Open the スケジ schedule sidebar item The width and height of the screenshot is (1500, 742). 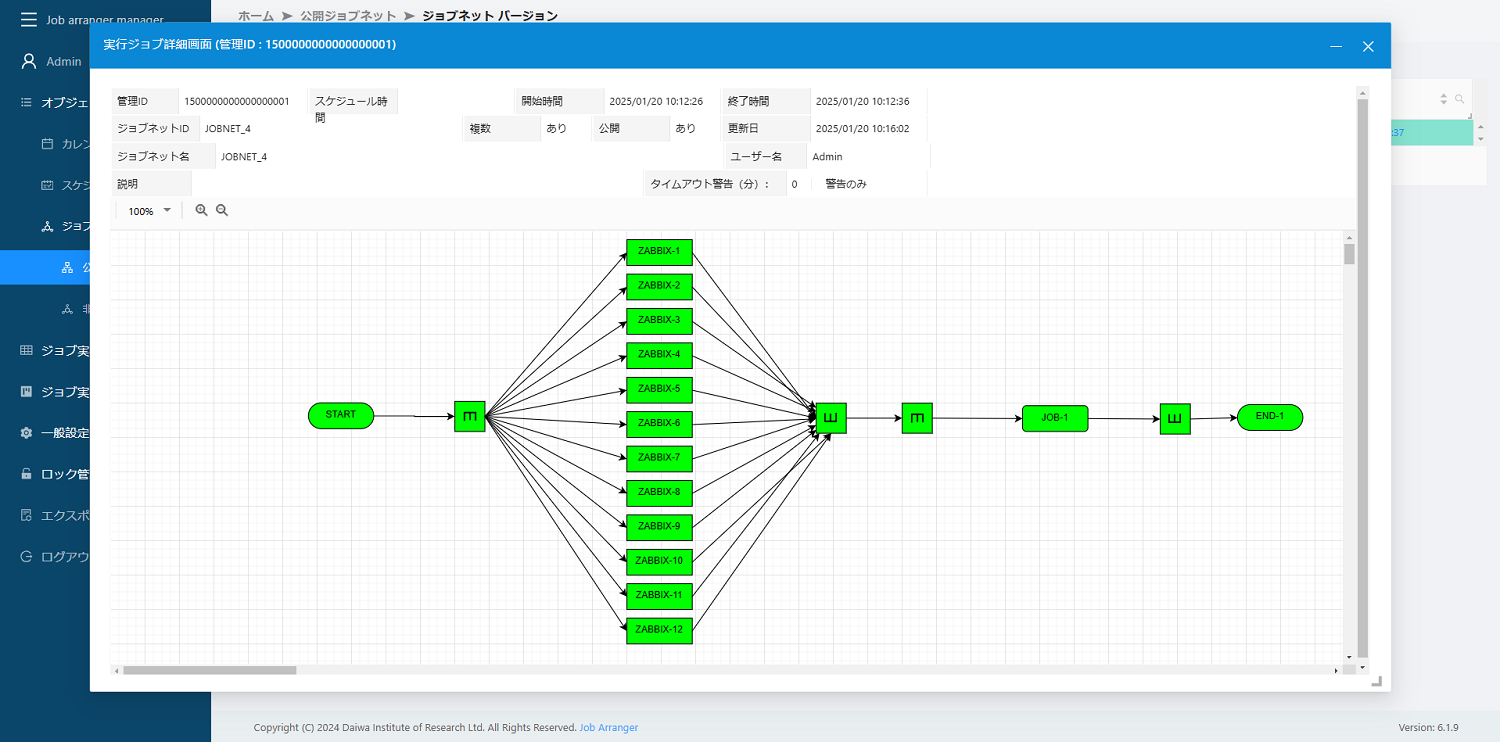(66, 185)
